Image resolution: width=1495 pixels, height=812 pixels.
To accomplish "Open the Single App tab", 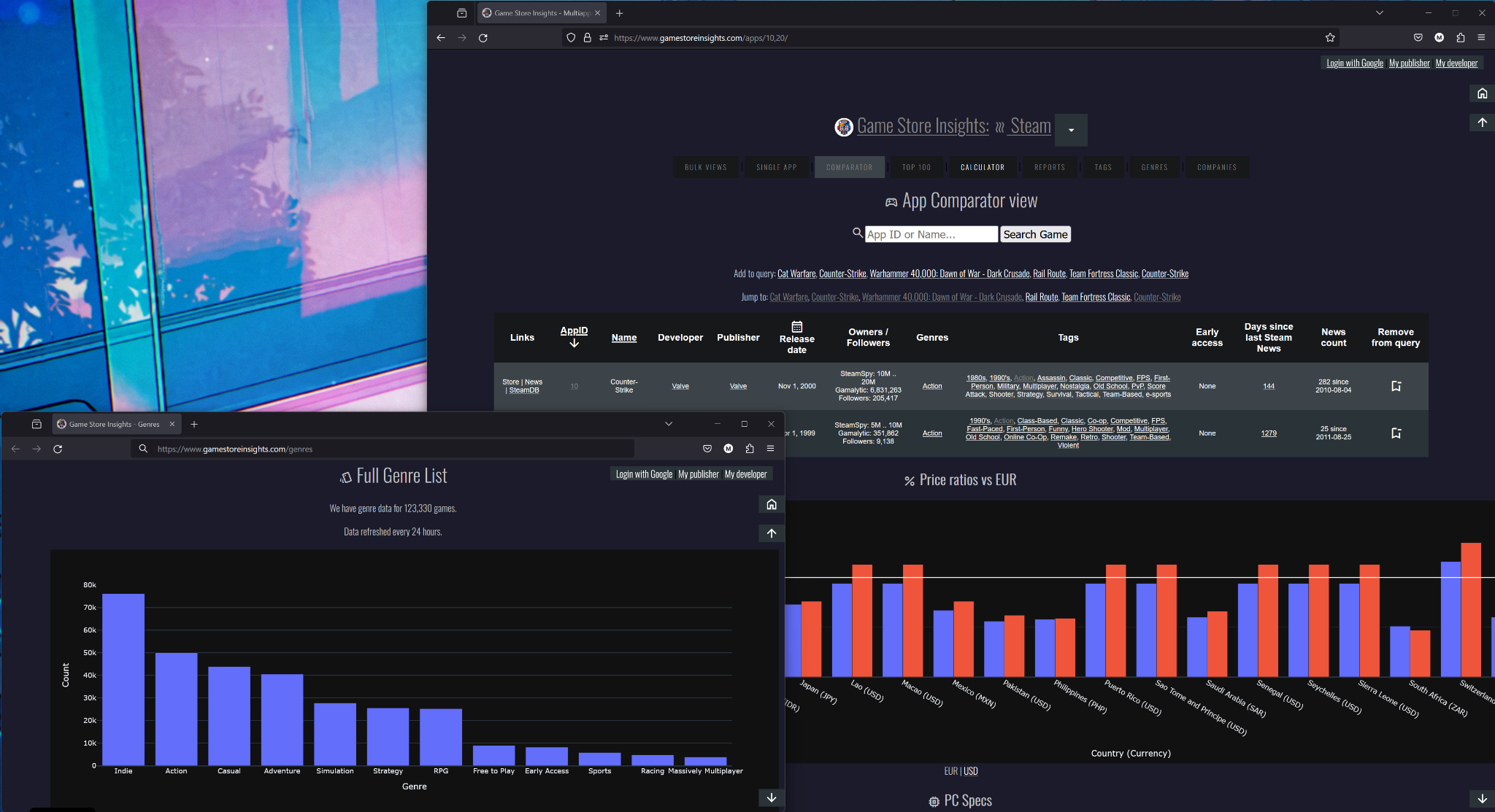I will click(777, 167).
